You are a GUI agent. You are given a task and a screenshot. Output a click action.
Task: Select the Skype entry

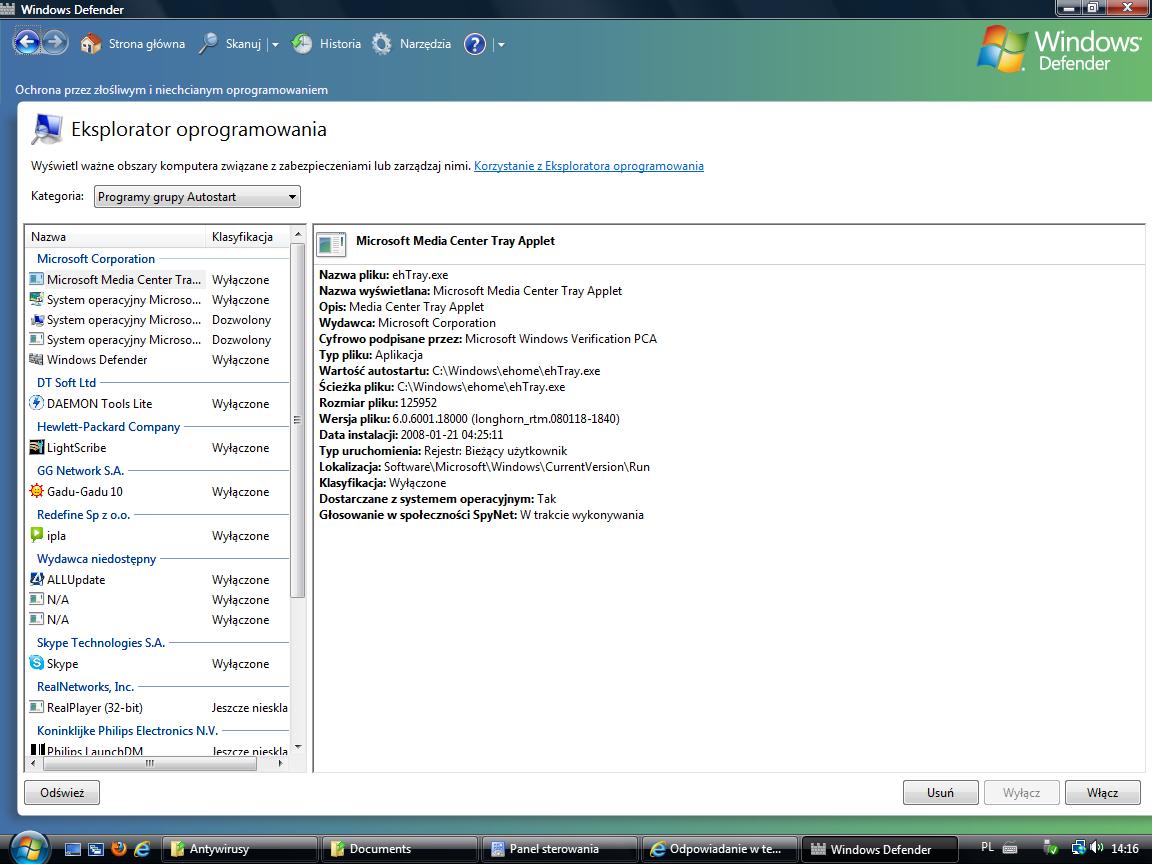pyautogui.click(x=158, y=663)
